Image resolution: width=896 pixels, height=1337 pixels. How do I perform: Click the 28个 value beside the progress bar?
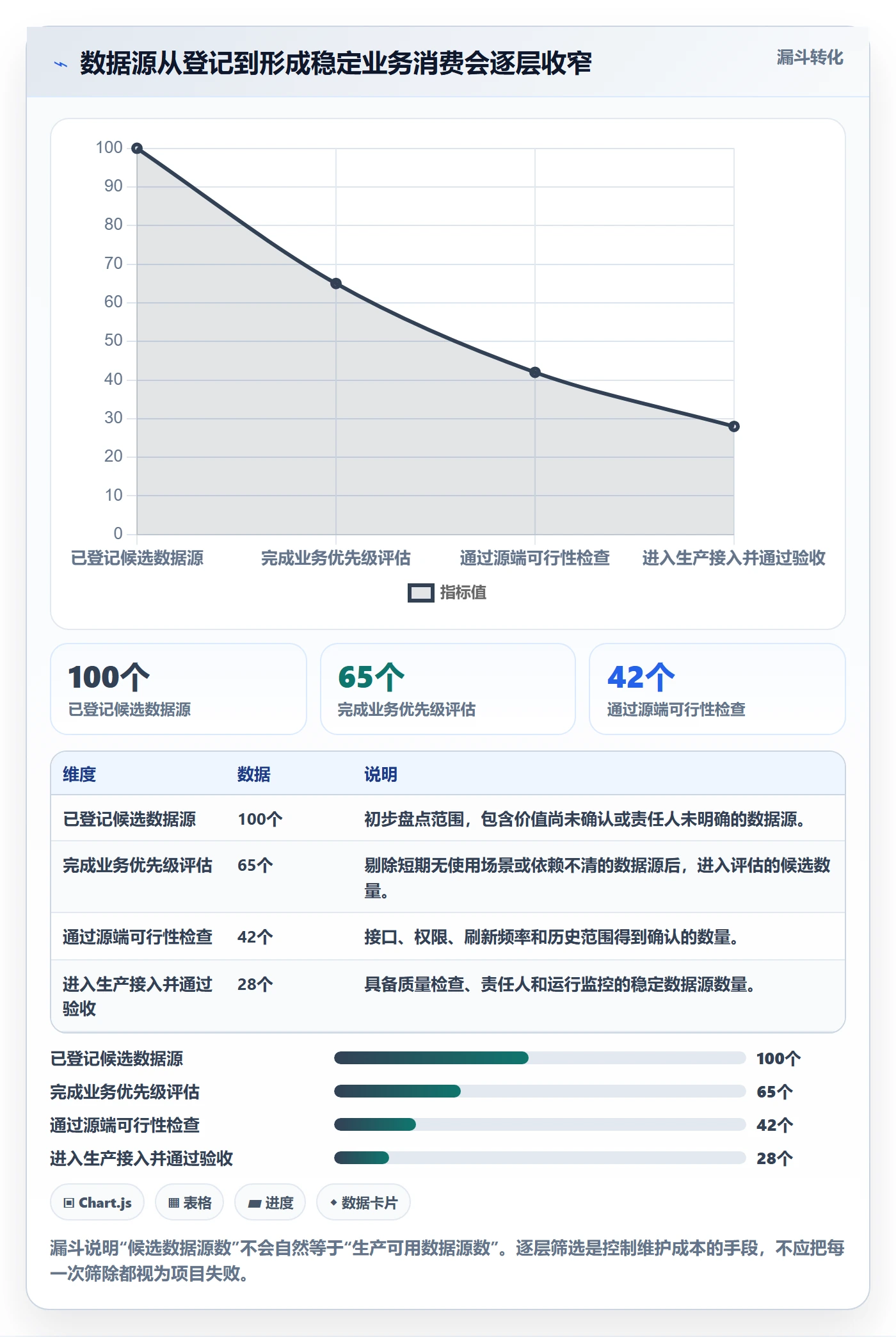point(774,1158)
